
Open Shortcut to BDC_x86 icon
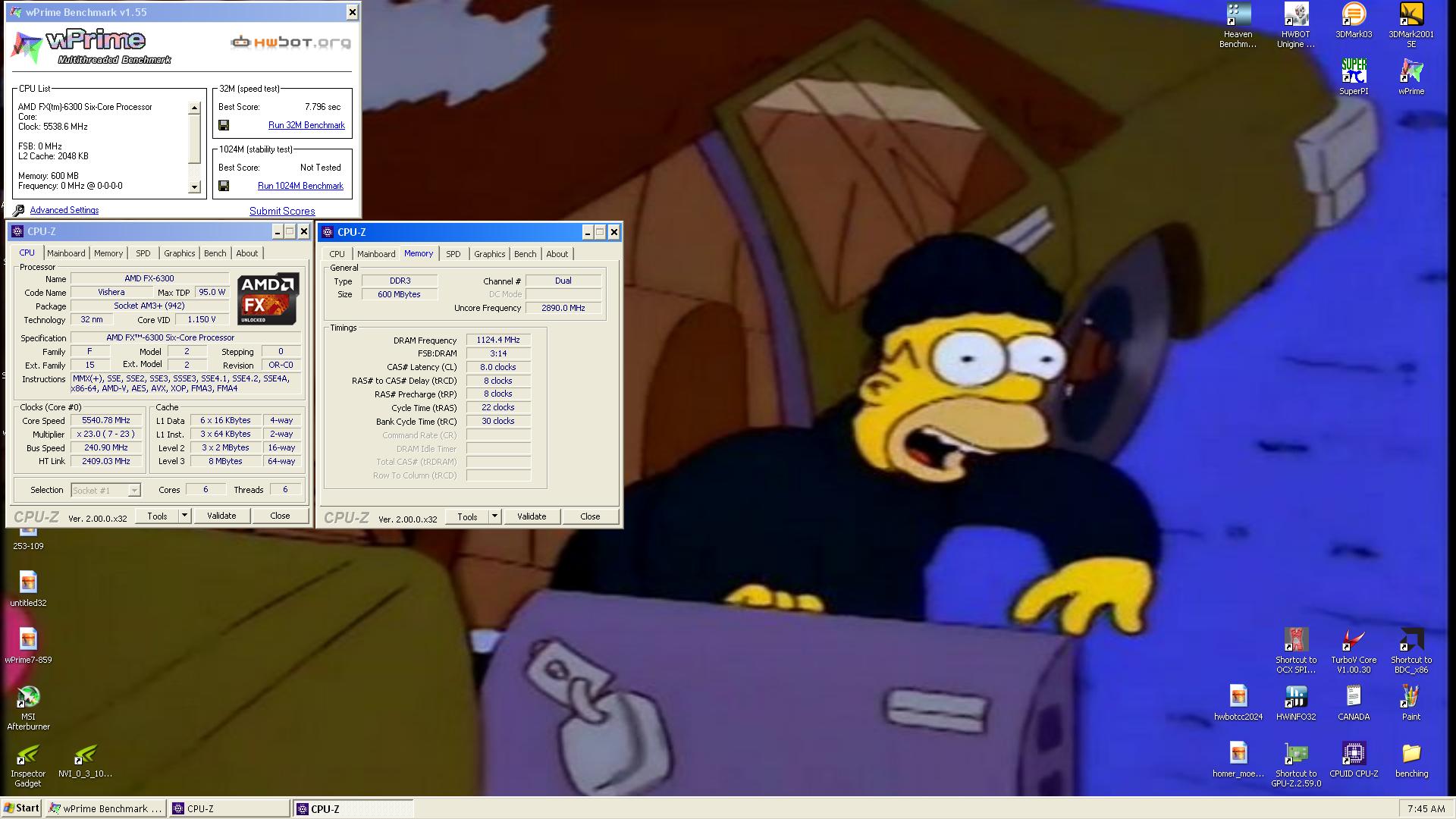click(1410, 651)
